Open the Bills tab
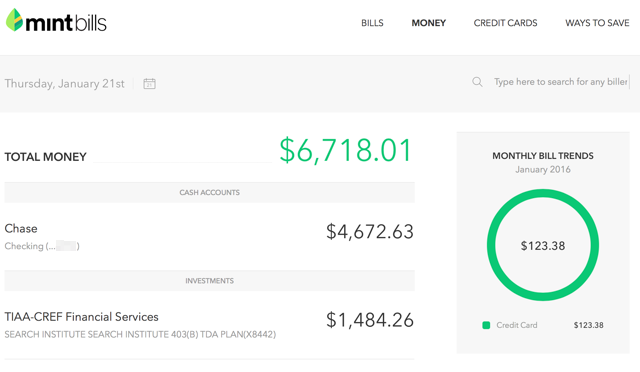640x372 pixels. pyautogui.click(x=372, y=23)
